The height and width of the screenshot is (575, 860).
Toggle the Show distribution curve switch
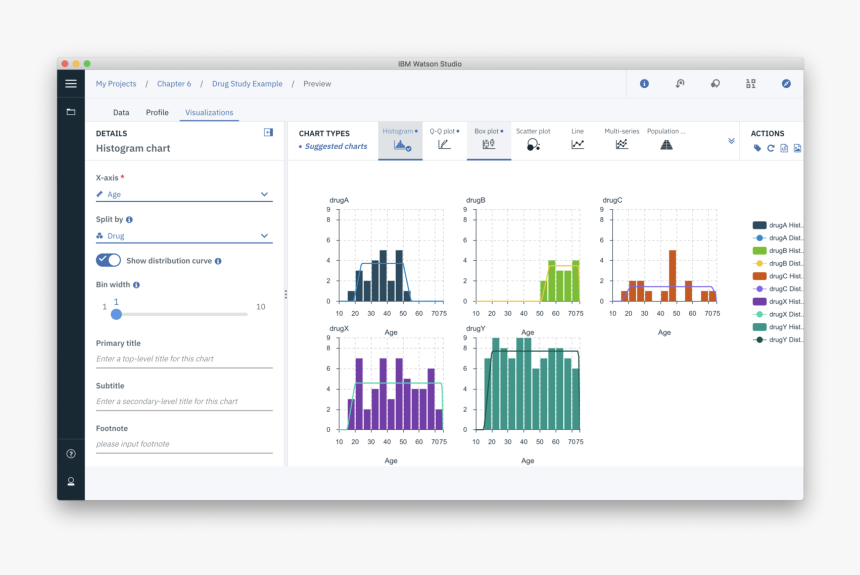click(108, 260)
